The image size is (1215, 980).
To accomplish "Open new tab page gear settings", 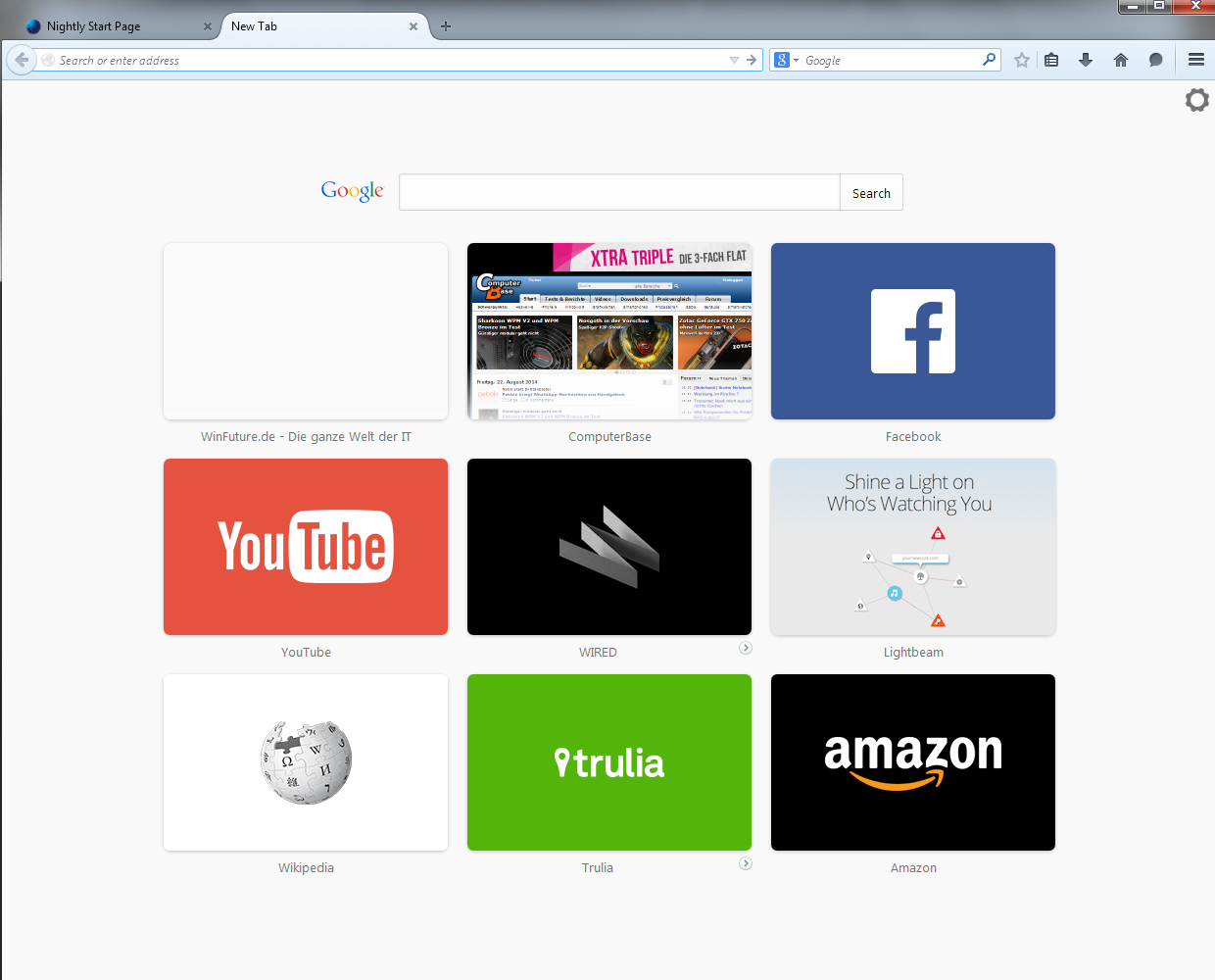I will (x=1196, y=100).
